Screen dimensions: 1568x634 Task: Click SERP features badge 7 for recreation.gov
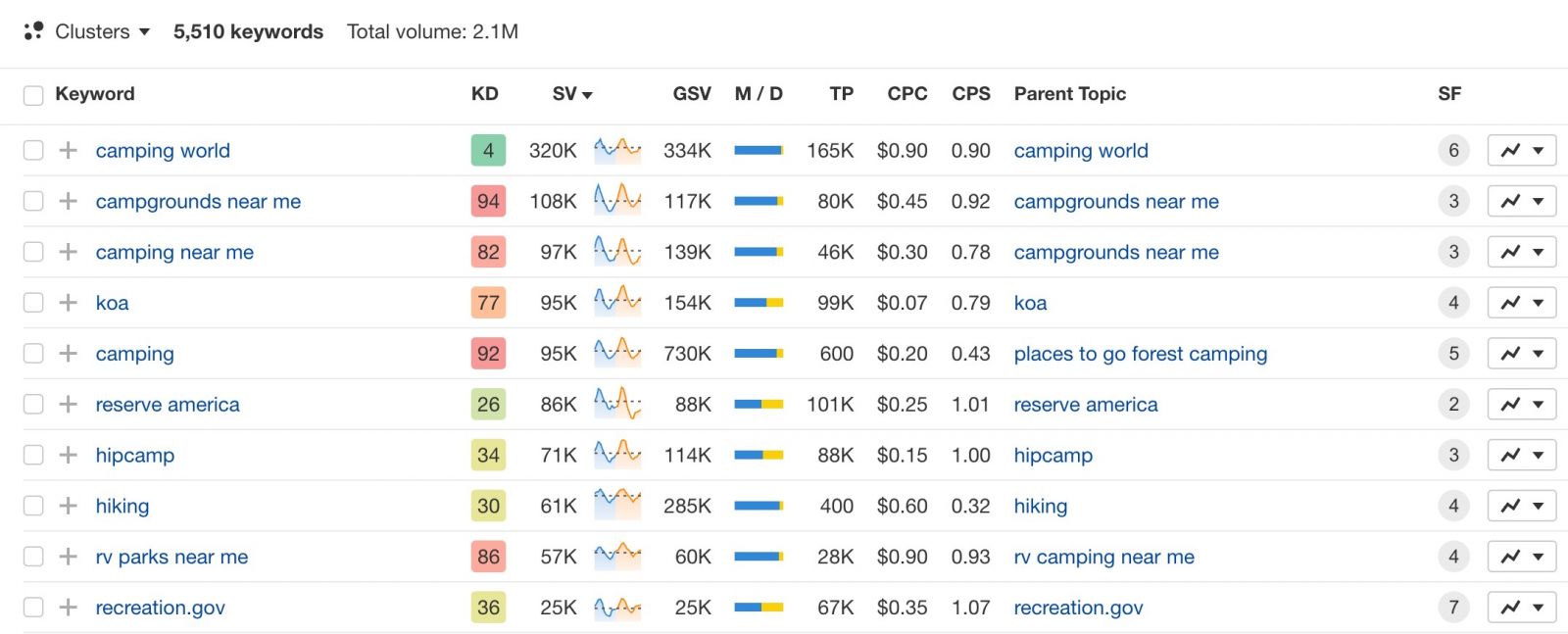[1453, 608]
